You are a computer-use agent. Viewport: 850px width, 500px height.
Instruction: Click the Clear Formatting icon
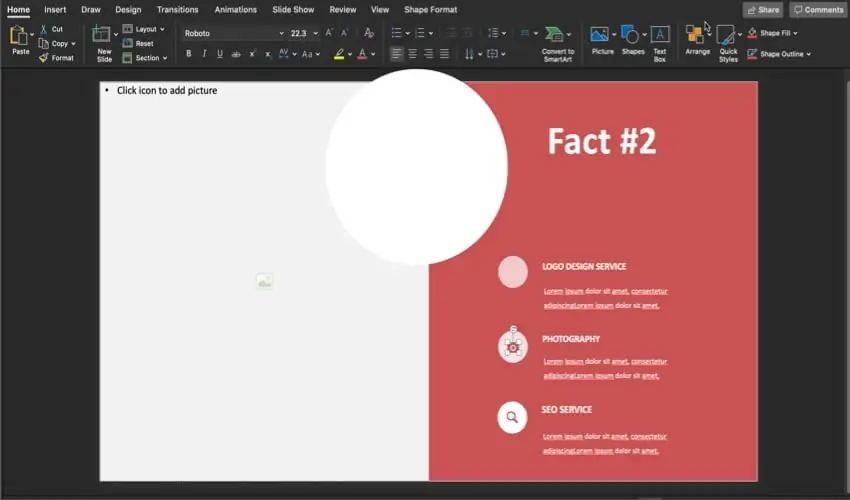point(369,33)
